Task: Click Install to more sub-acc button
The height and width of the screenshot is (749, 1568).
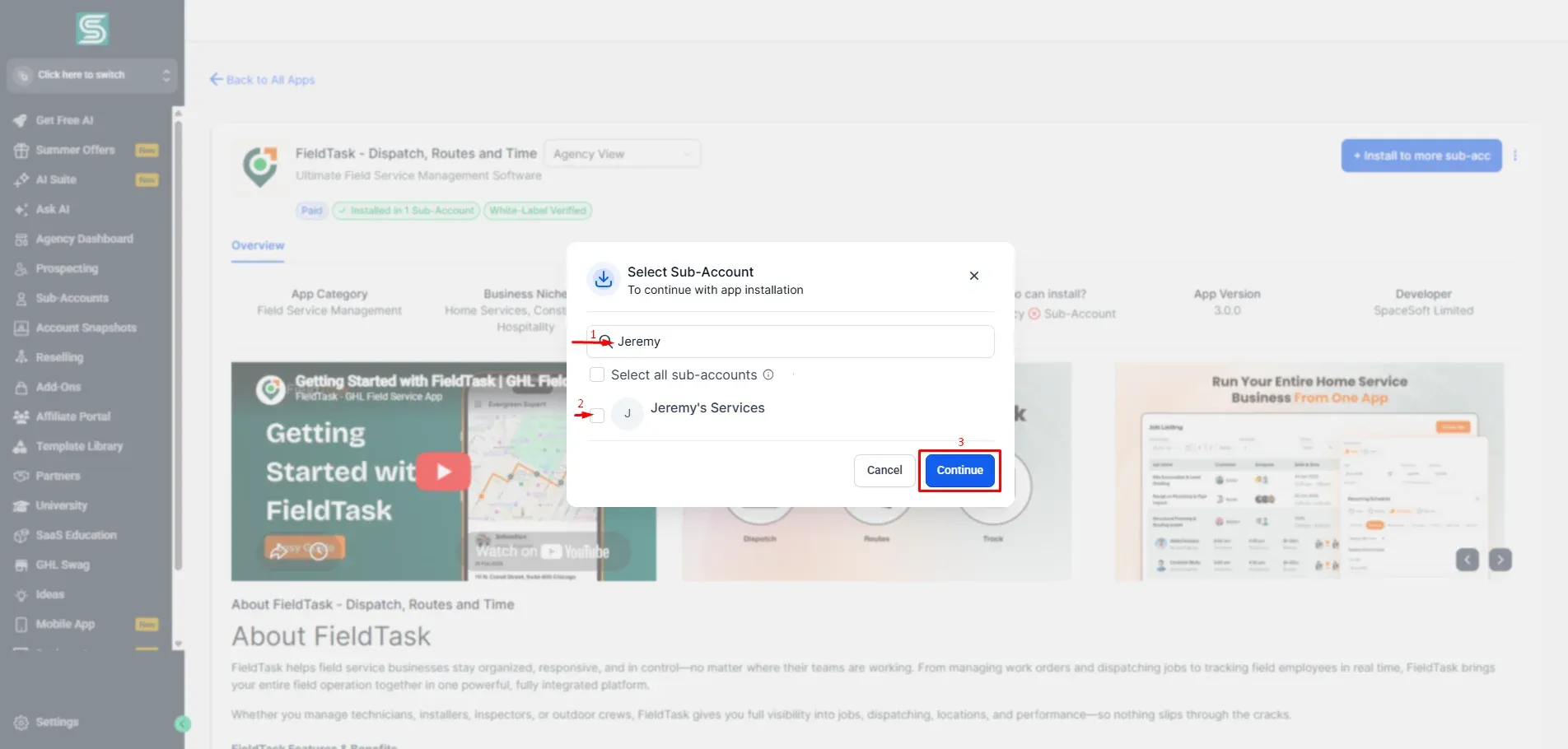Action: click(1421, 156)
